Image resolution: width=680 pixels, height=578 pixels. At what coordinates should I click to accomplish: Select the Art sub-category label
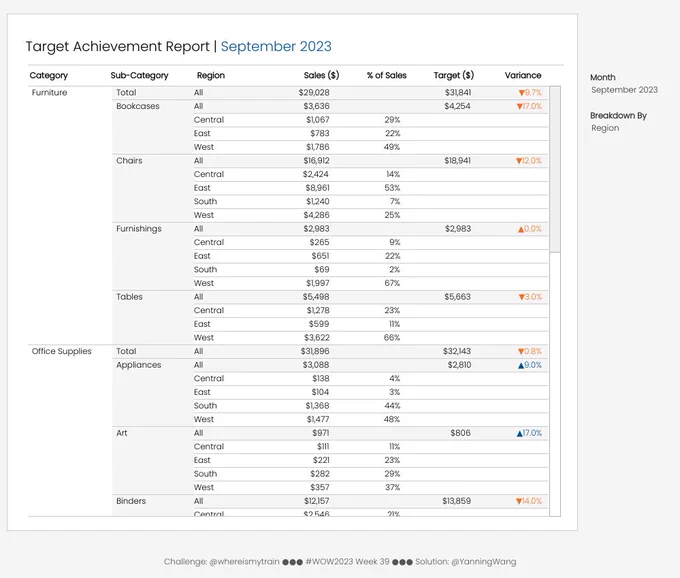(x=122, y=433)
